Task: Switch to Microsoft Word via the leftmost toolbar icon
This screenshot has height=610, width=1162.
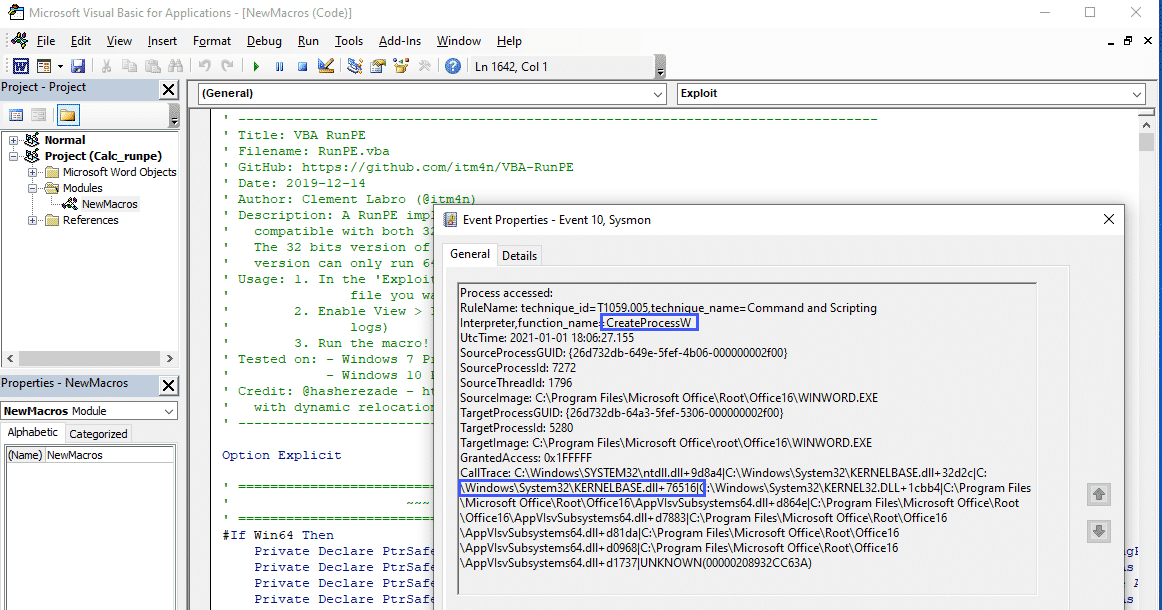Action: (22, 65)
